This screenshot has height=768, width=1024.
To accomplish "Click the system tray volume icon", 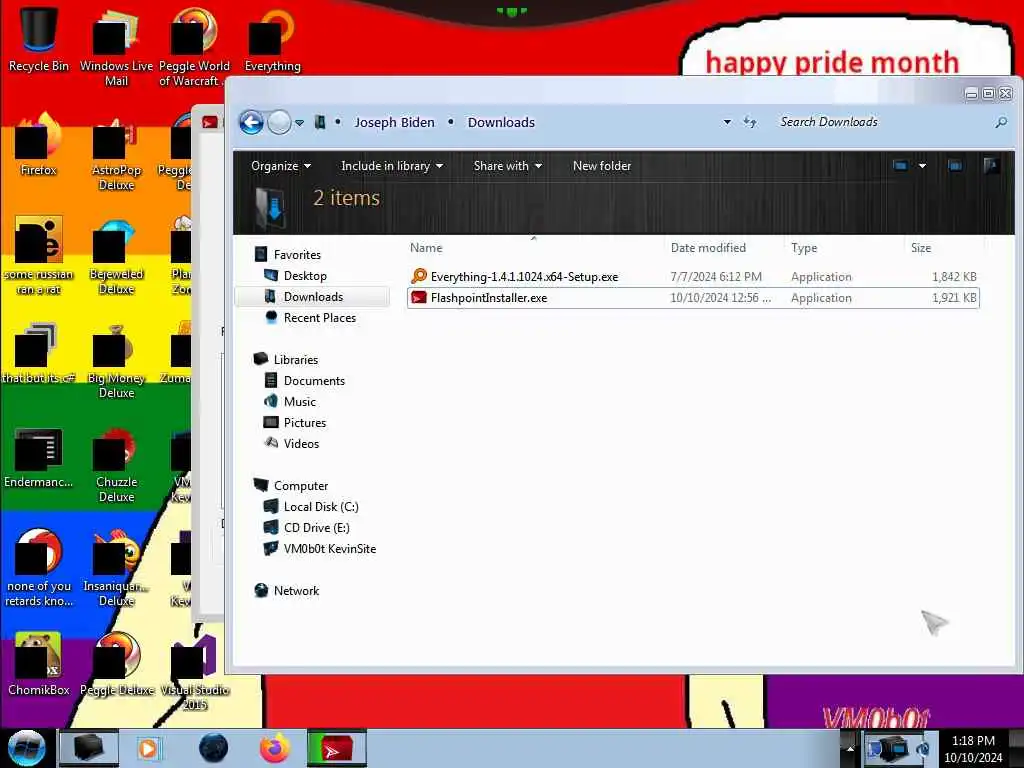I will (x=923, y=748).
